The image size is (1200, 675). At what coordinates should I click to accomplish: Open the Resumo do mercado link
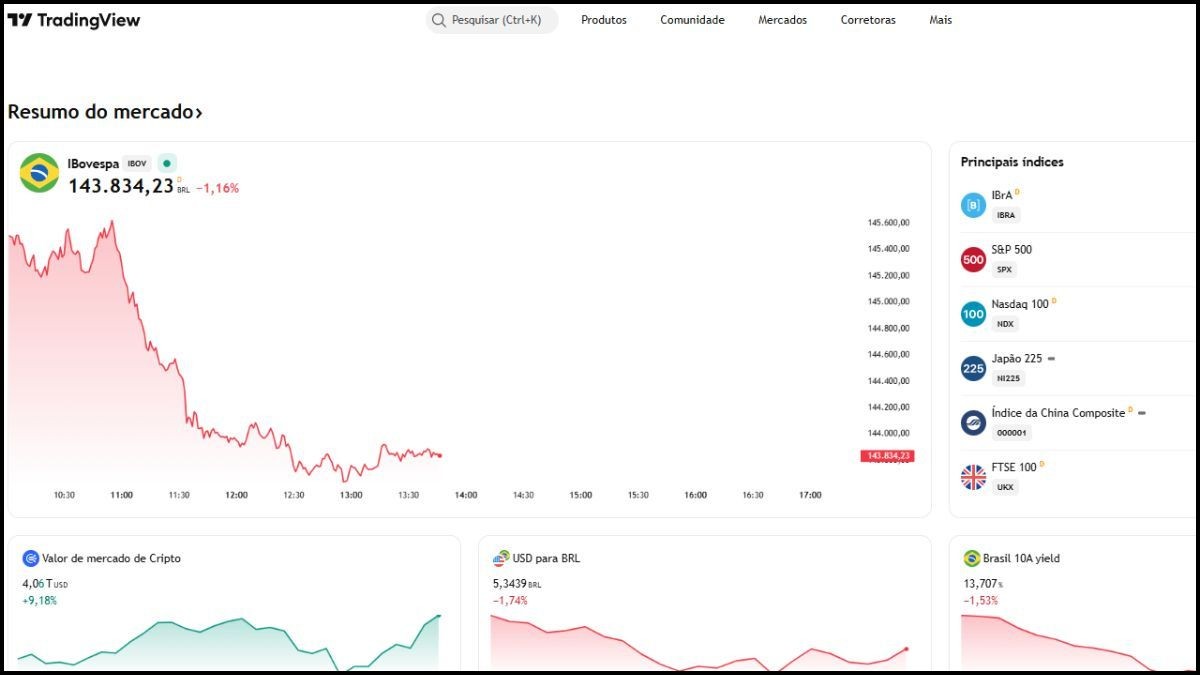click(x=105, y=112)
